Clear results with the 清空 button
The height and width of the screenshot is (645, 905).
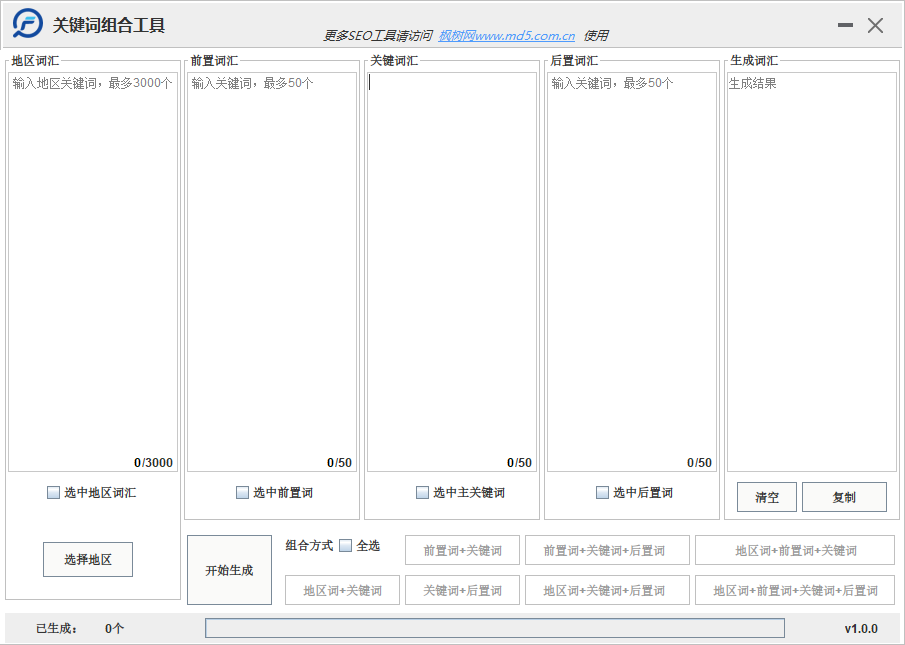click(x=767, y=497)
